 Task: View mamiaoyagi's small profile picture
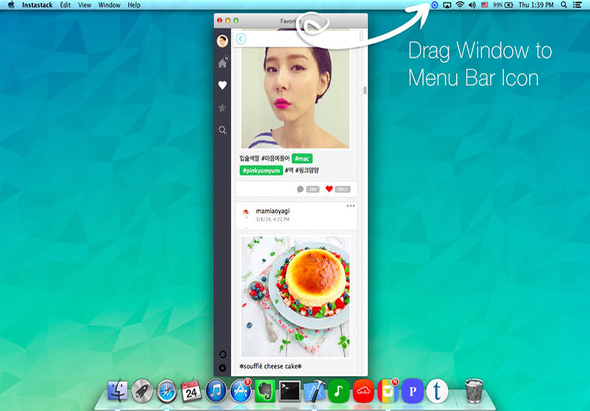click(x=246, y=212)
